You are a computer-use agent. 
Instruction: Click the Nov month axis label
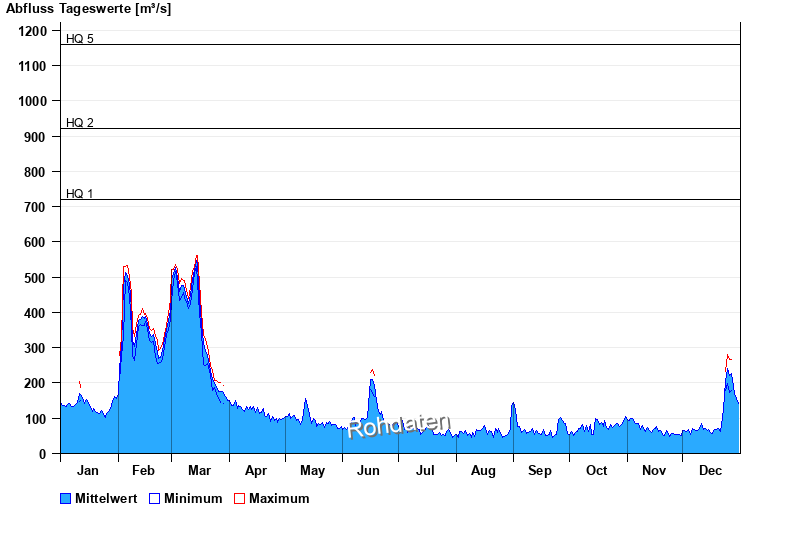654,470
